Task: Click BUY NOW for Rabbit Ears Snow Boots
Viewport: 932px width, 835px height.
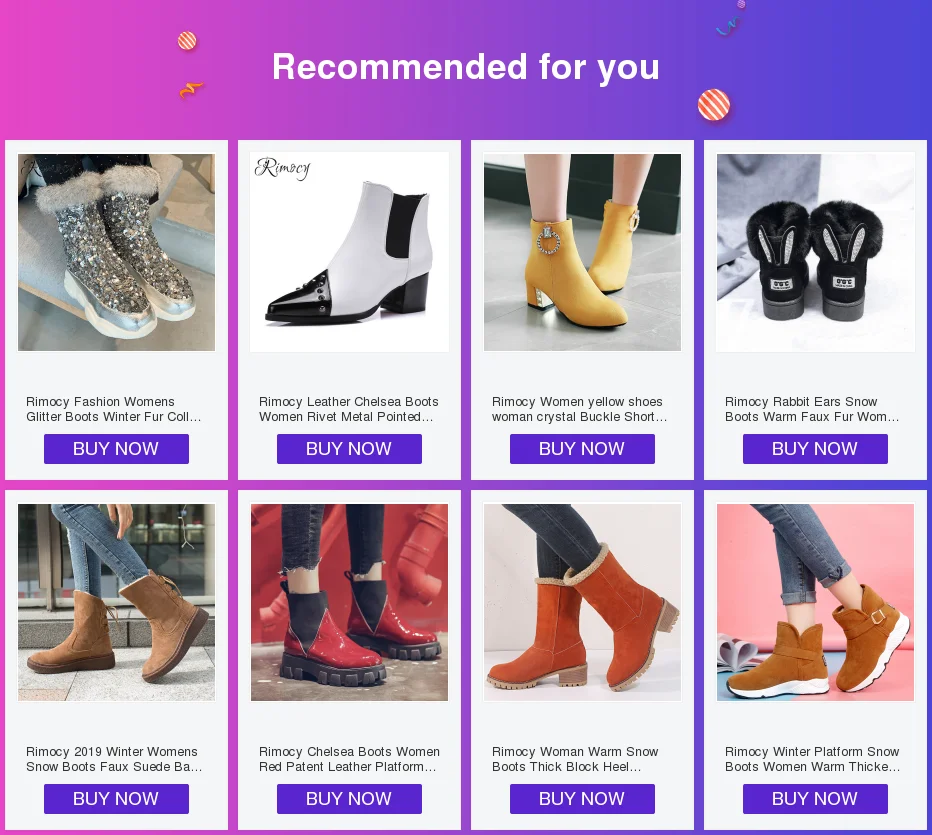Action: [x=816, y=449]
